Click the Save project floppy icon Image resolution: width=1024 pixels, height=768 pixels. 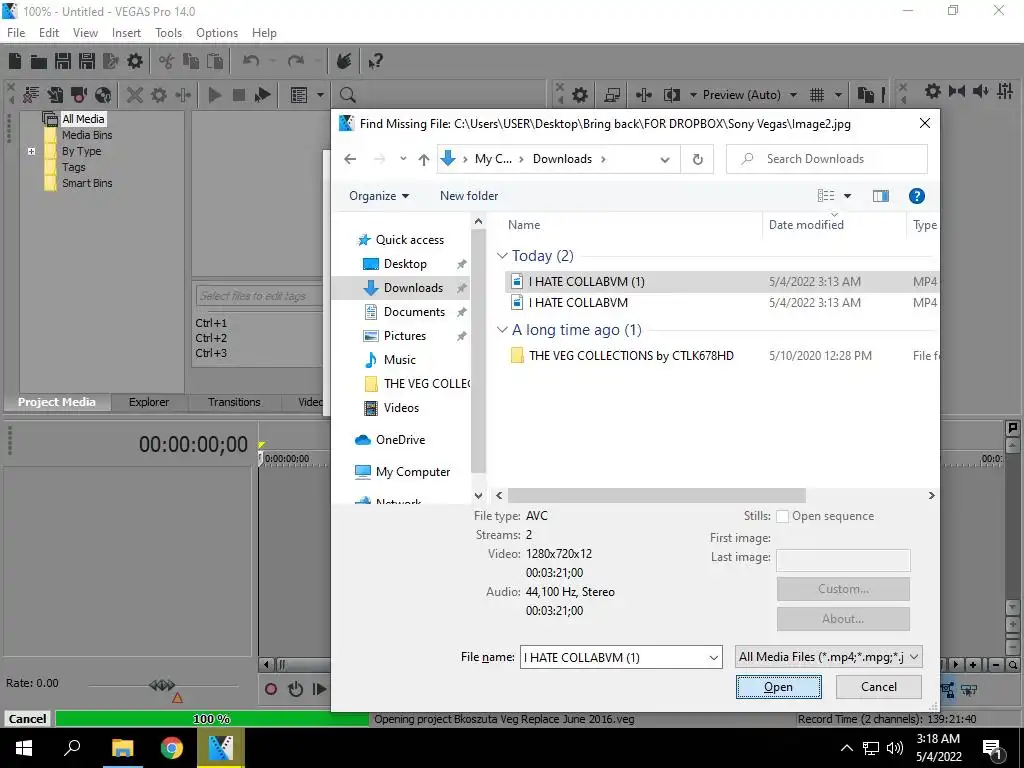coord(63,61)
